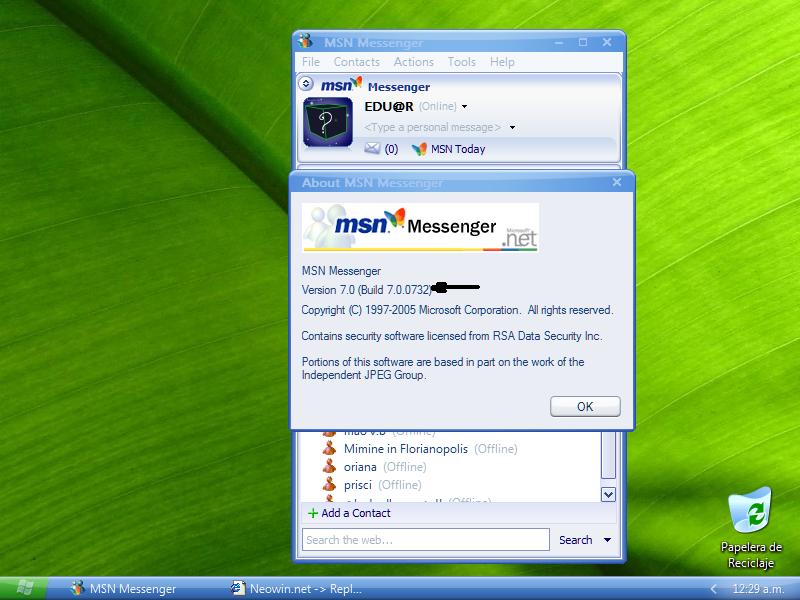
Task: Maximize the MSN Messenger window
Action: (x=583, y=42)
